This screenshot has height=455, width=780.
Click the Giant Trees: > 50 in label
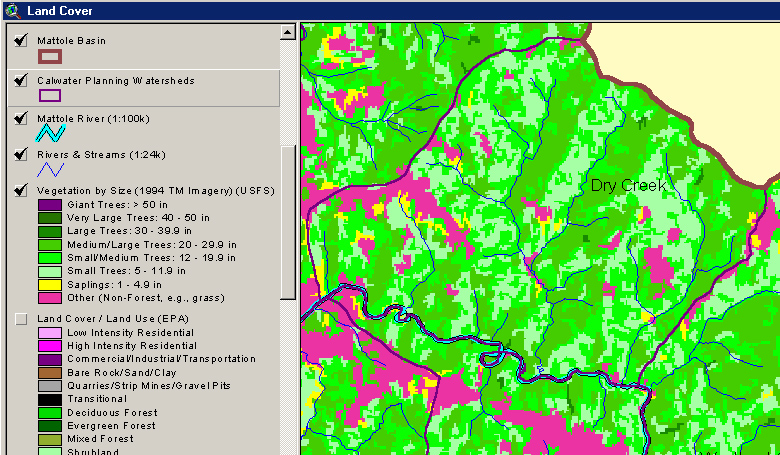pos(117,205)
